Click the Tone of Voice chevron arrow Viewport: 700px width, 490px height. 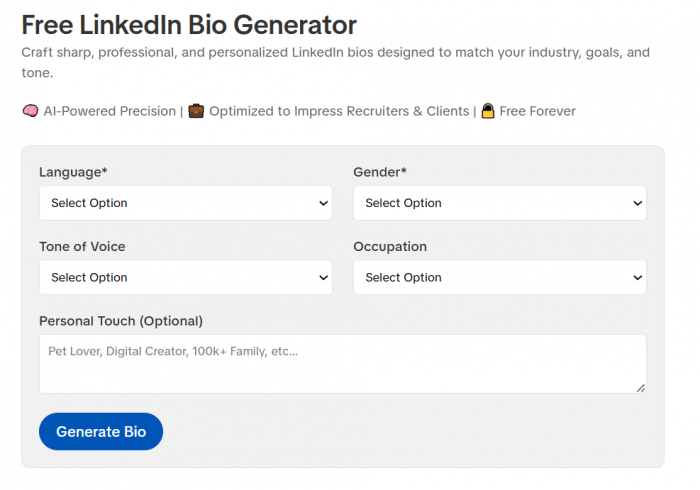click(x=324, y=278)
